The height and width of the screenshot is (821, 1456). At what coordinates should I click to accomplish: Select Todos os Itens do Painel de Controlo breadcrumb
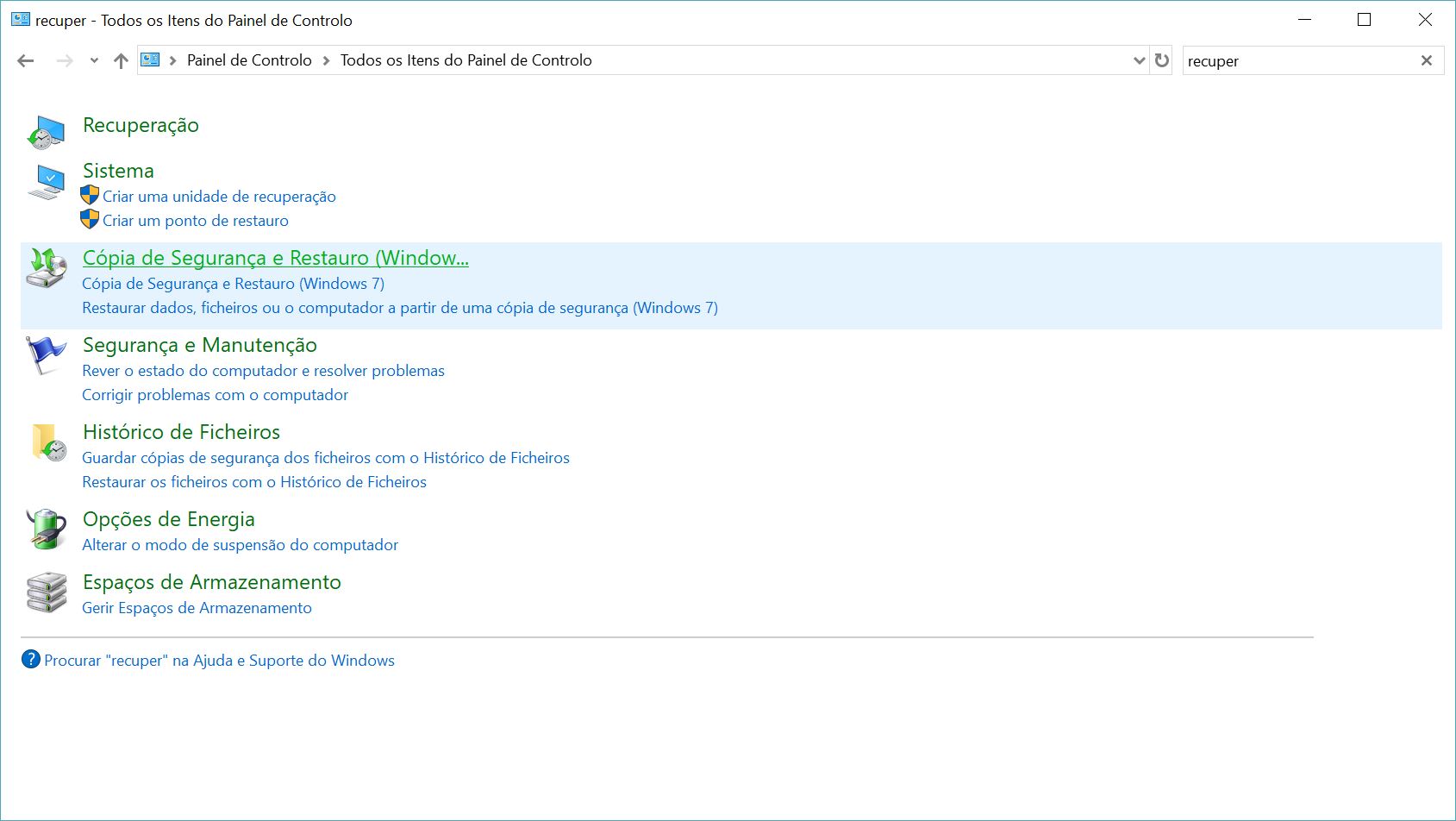pos(466,60)
